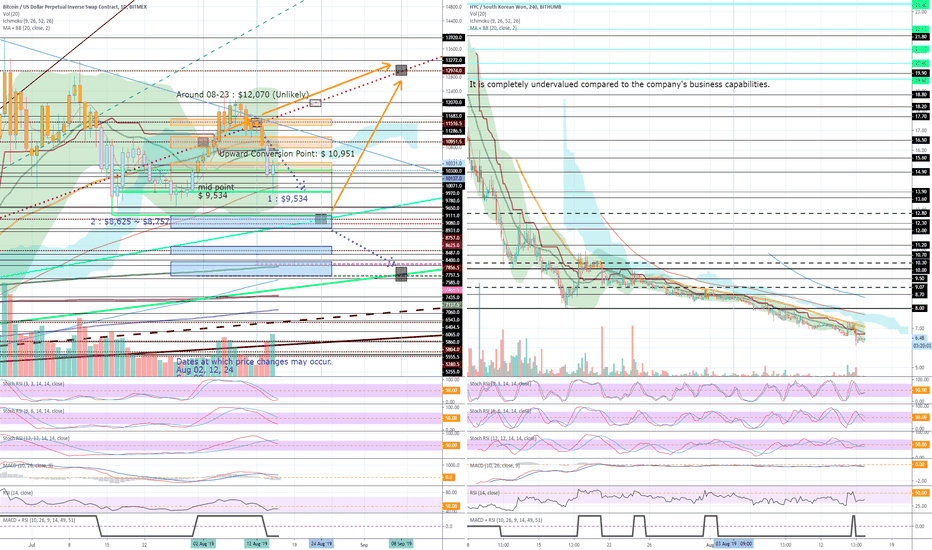This screenshot has width=932, height=550.
Task: Select Ichimoku (9, 26, 52, 26) in Bitcoin chart
Action: coord(29,21)
